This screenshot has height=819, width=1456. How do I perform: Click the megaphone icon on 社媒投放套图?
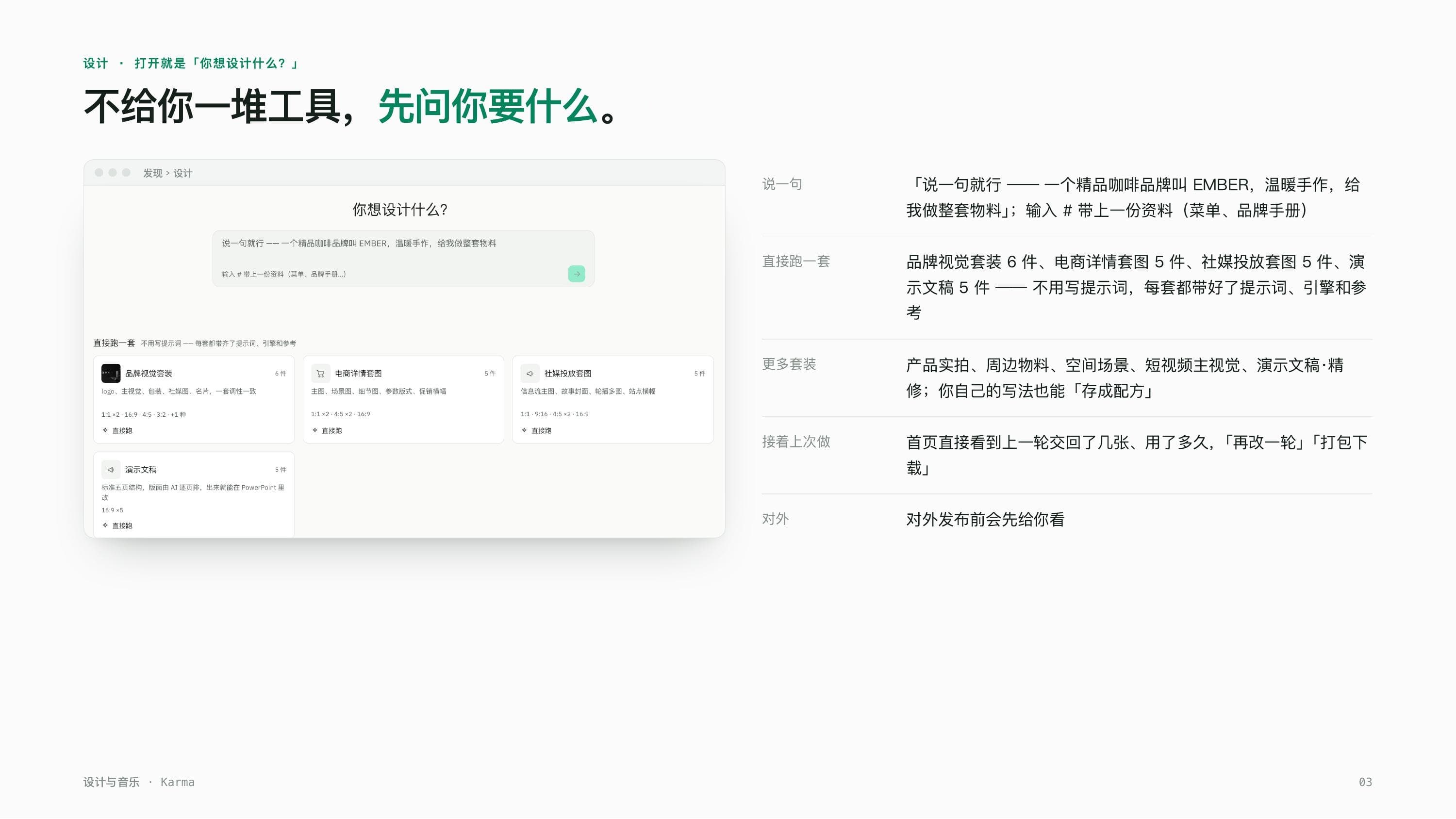pyautogui.click(x=529, y=373)
